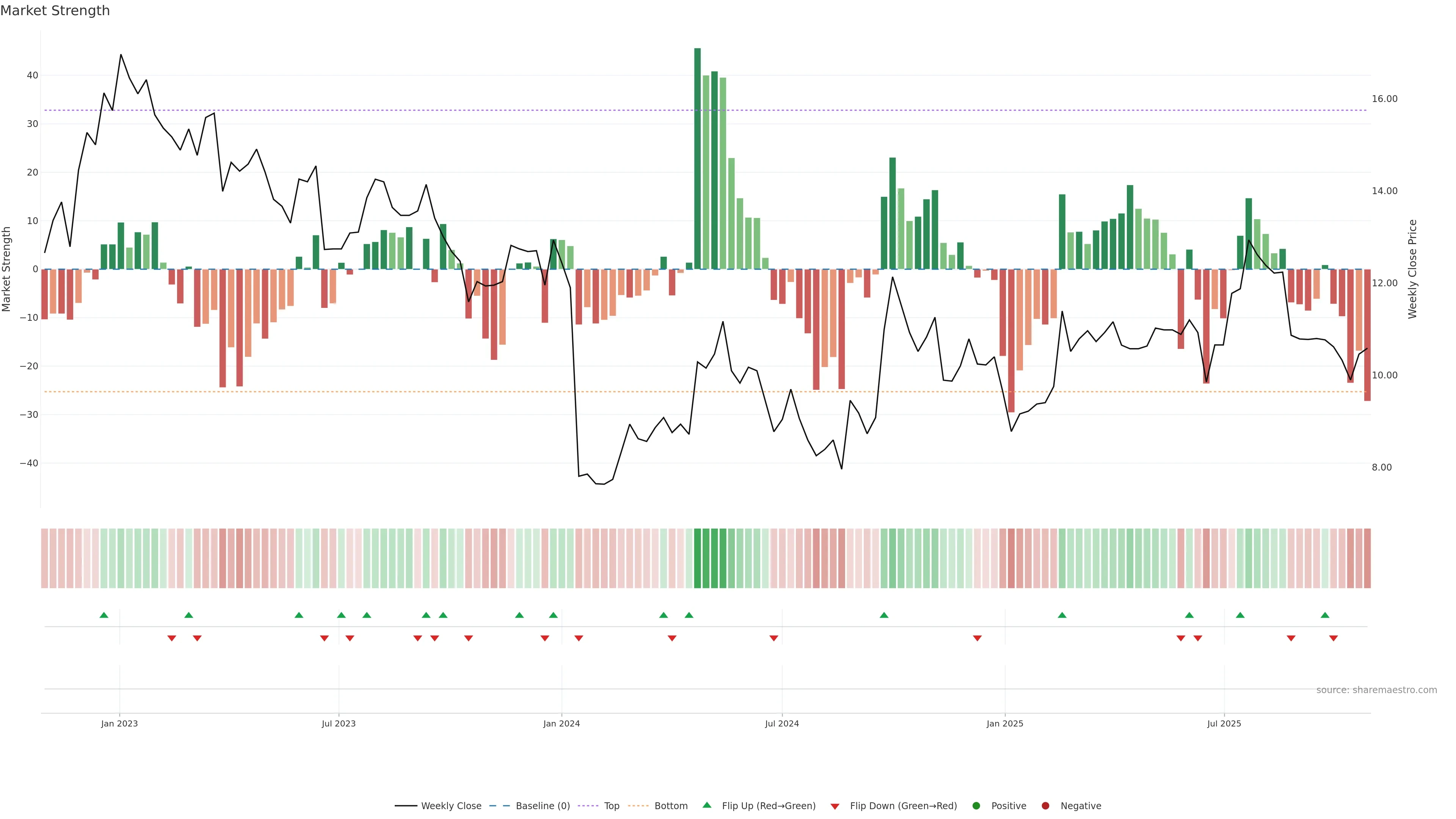Toggle the Weekly Close legend label
The height and width of the screenshot is (819, 1456).
pyautogui.click(x=451, y=806)
